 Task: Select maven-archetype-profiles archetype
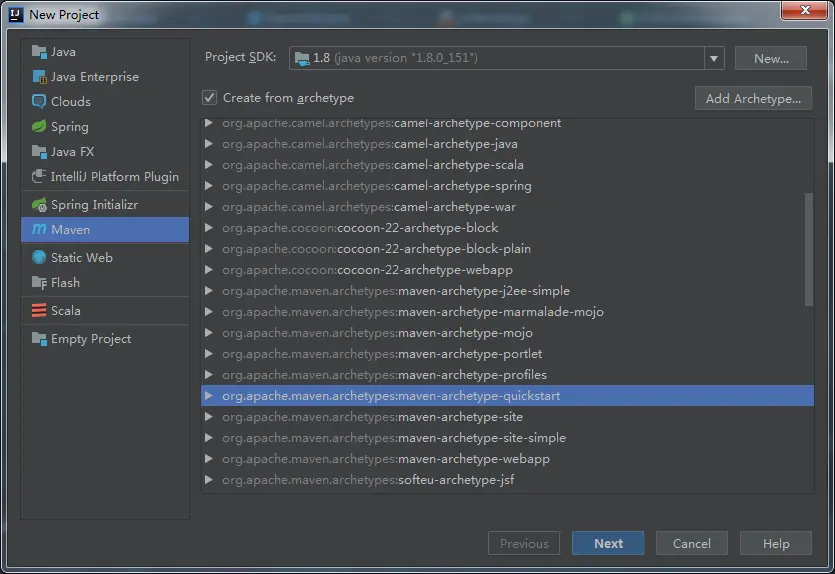pyautogui.click(x=507, y=375)
